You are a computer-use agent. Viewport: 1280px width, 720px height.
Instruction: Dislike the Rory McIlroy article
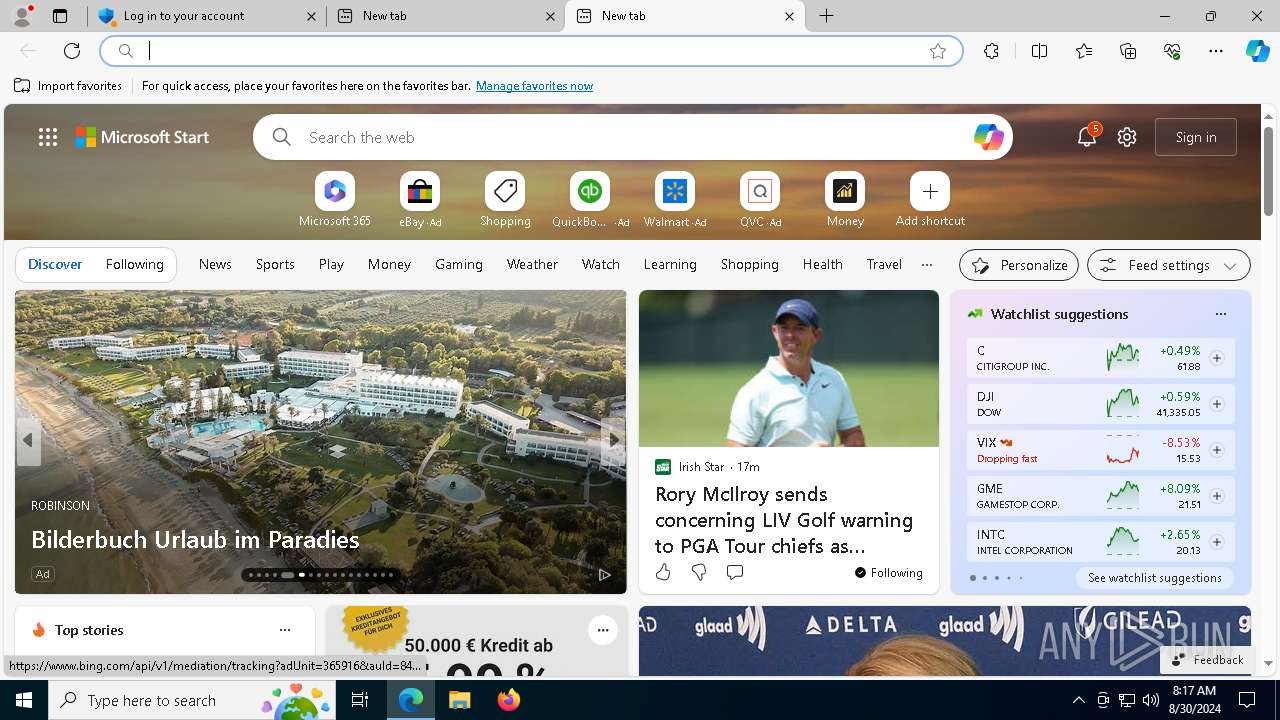point(699,572)
